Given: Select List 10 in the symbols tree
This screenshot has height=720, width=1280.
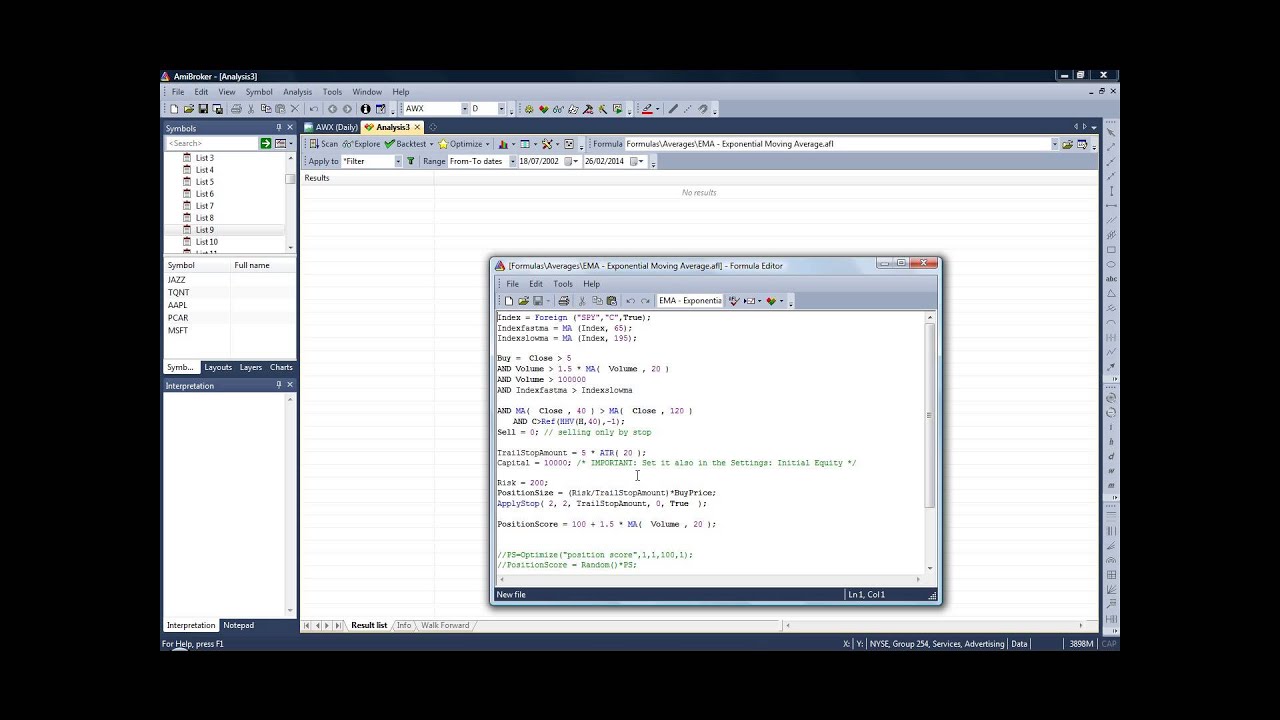Looking at the screenshot, I should point(206,242).
